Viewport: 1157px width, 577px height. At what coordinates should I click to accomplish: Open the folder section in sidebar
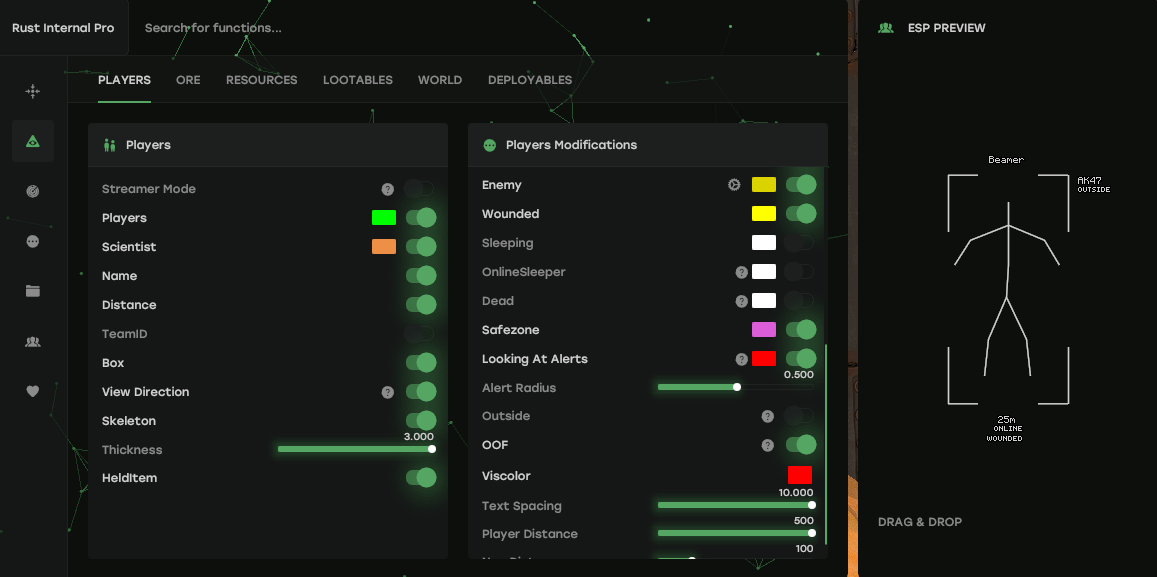pos(32,291)
